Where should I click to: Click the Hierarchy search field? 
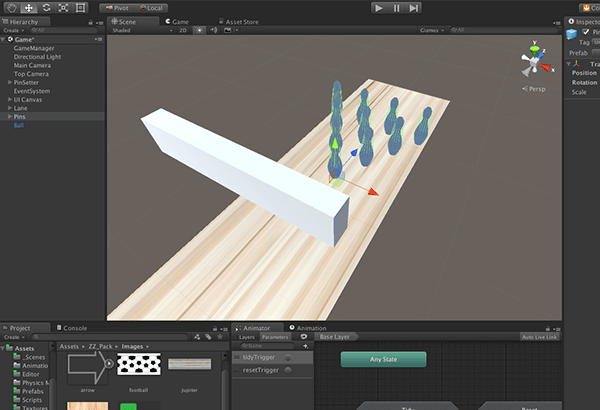coord(64,30)
